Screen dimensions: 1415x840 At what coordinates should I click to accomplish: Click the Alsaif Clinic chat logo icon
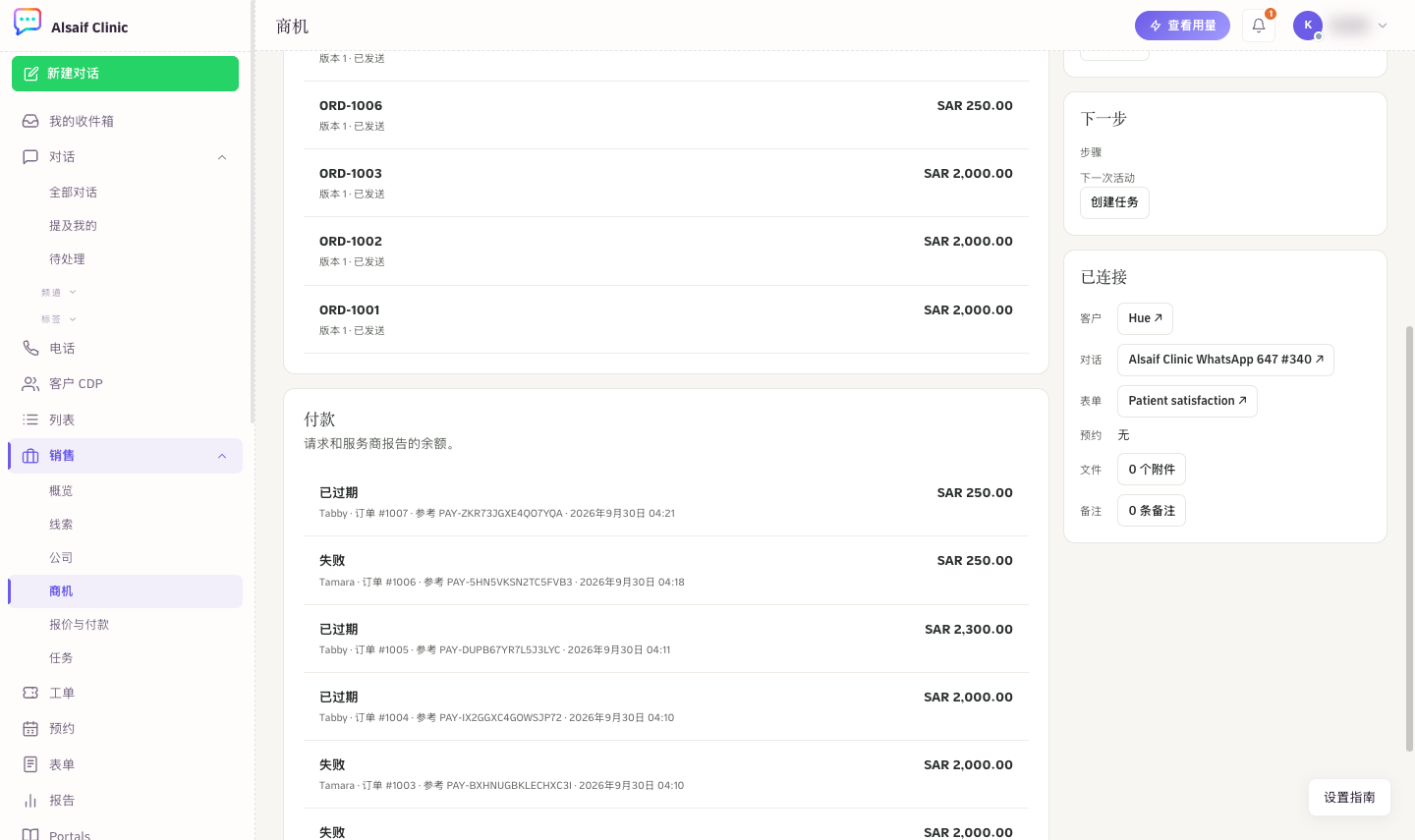coord(28,23)
